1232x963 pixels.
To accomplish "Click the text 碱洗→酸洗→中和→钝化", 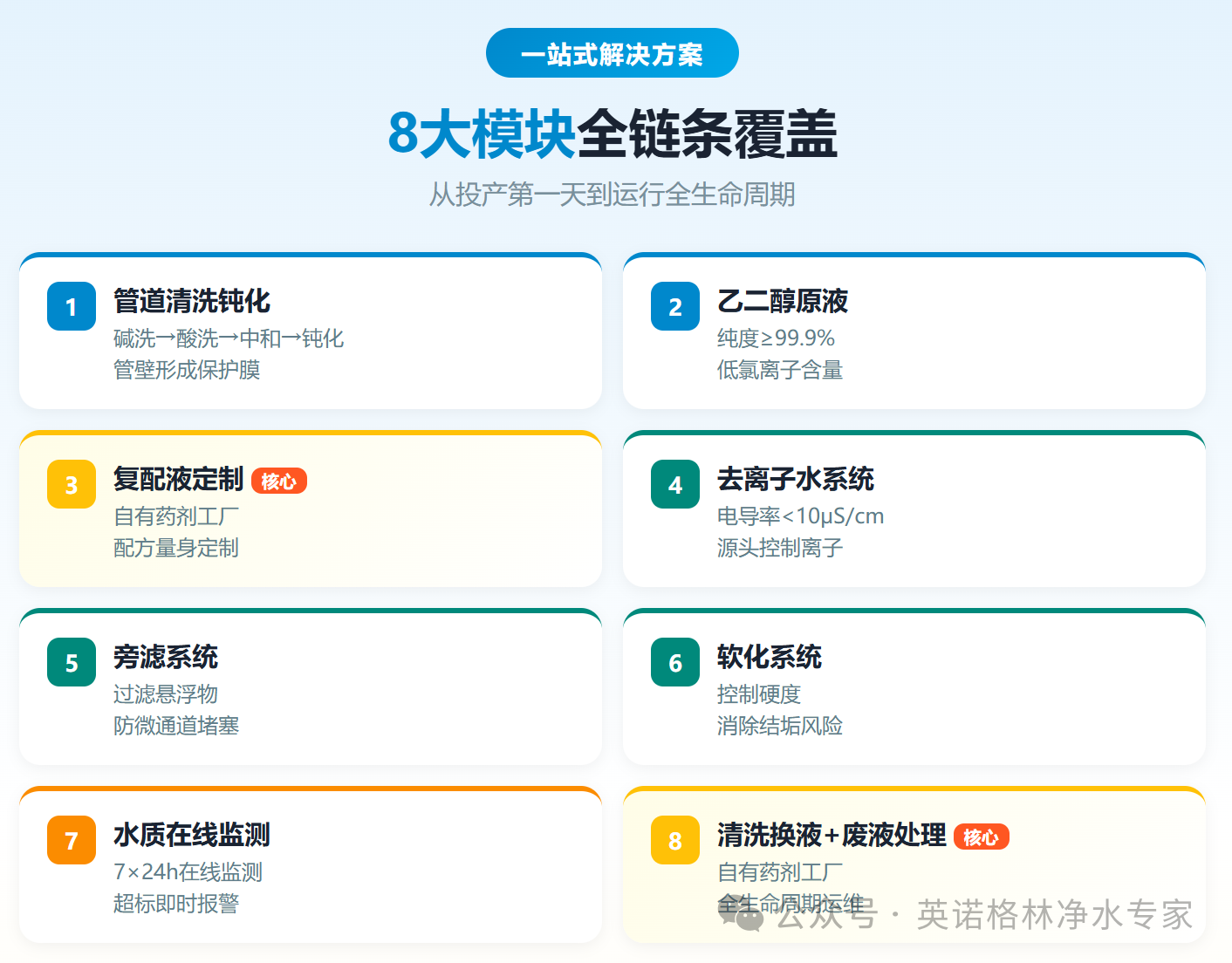I will tap(229, 338).
